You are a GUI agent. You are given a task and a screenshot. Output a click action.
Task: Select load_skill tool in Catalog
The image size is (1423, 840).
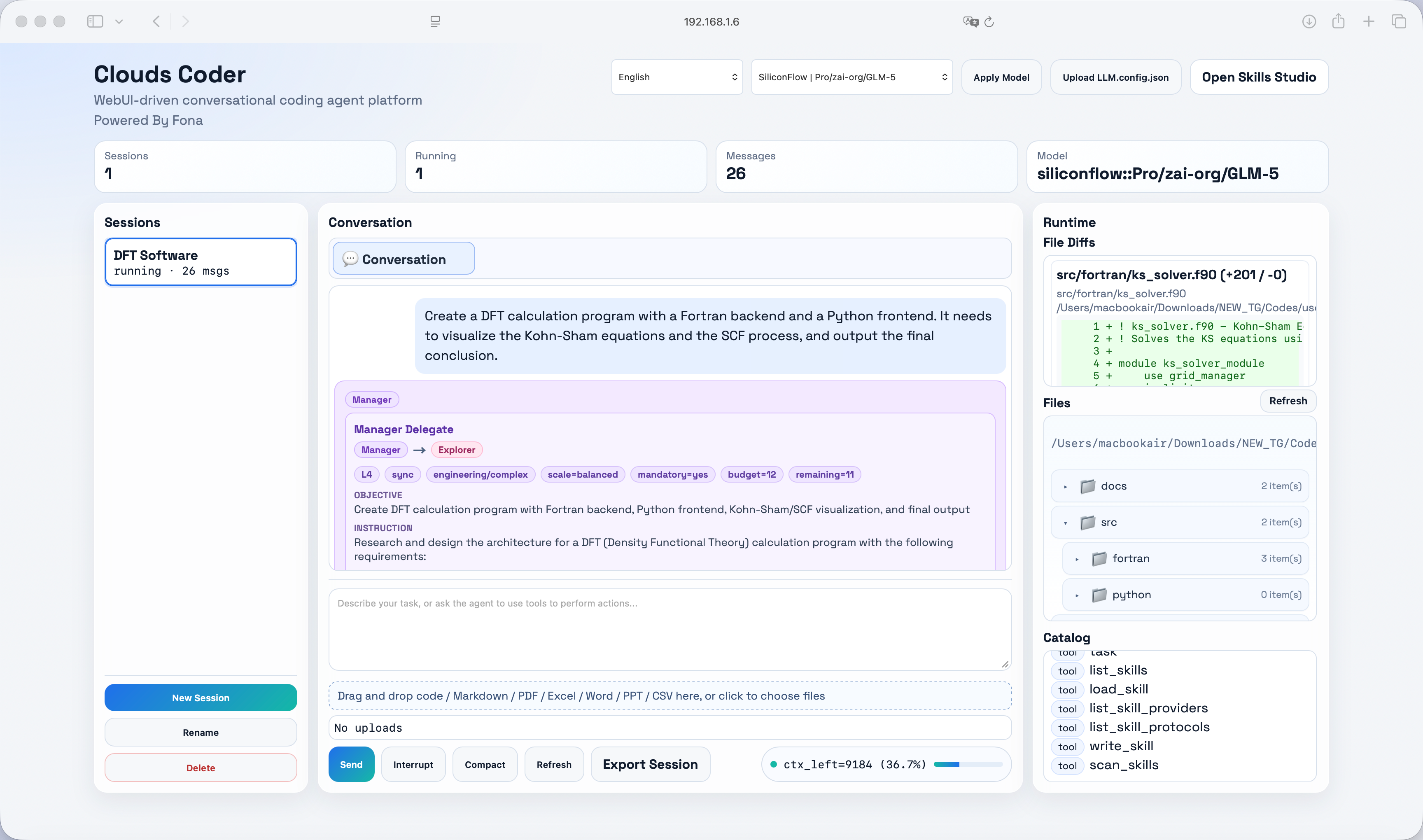pos(1118,689)
